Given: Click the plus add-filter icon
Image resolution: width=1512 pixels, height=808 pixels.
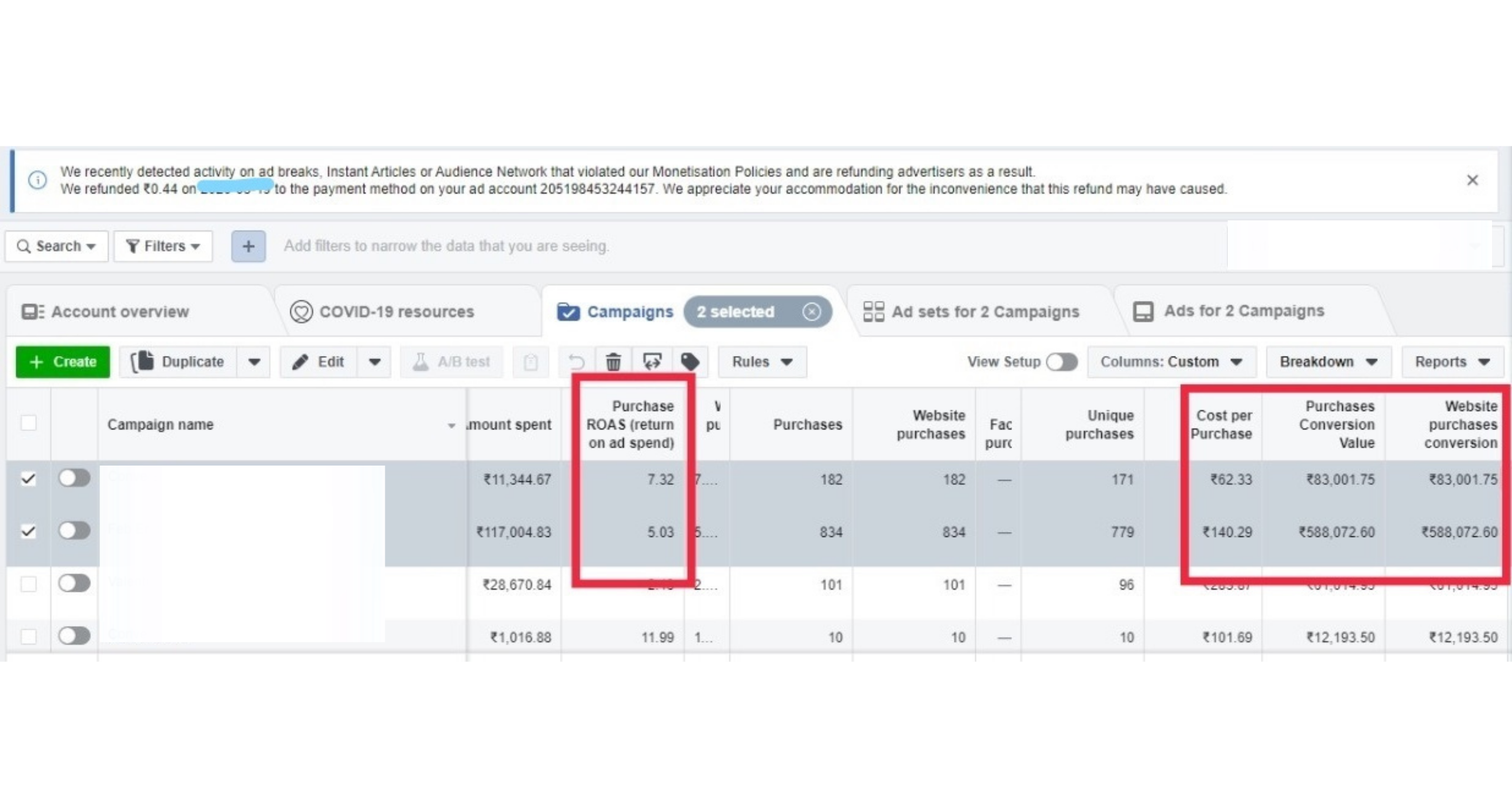Looking at the screenshot, I should 248,246.
